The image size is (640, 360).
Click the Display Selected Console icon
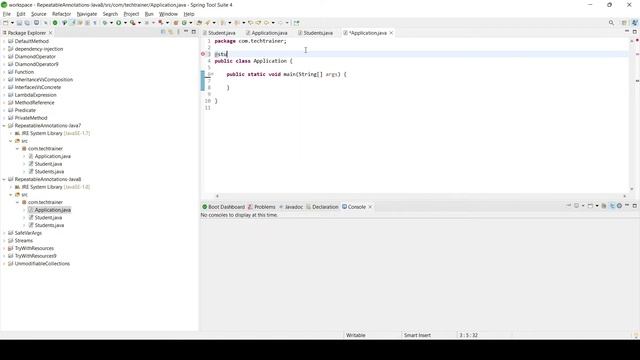tap(576, 206)
